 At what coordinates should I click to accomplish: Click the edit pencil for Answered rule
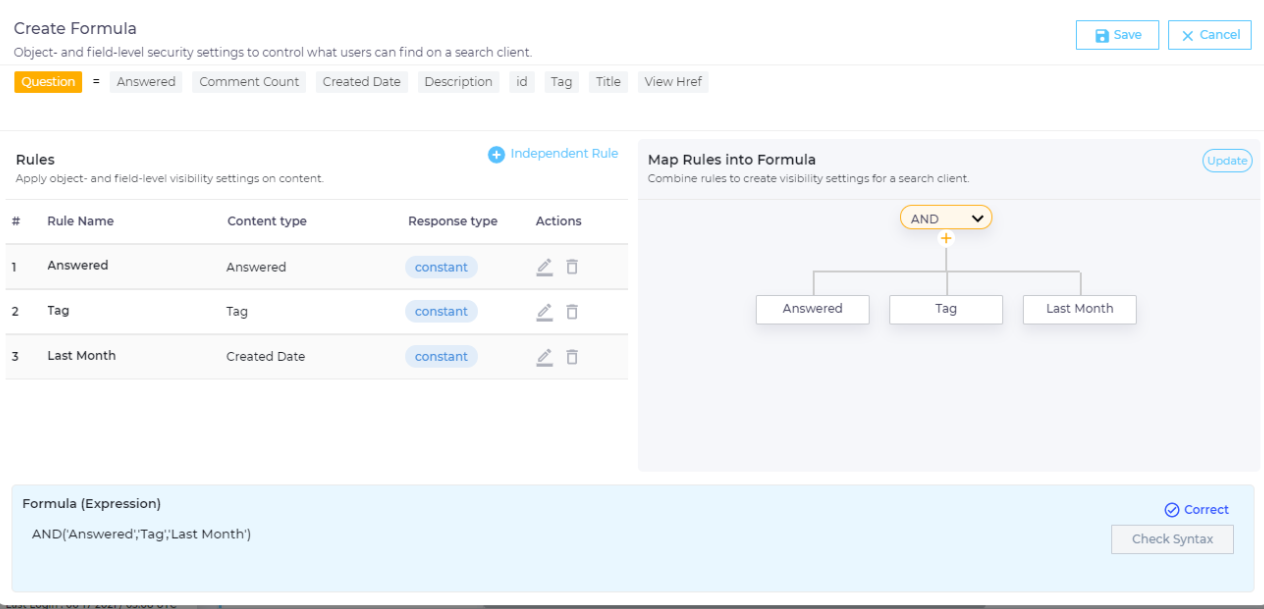pos(544,267)
